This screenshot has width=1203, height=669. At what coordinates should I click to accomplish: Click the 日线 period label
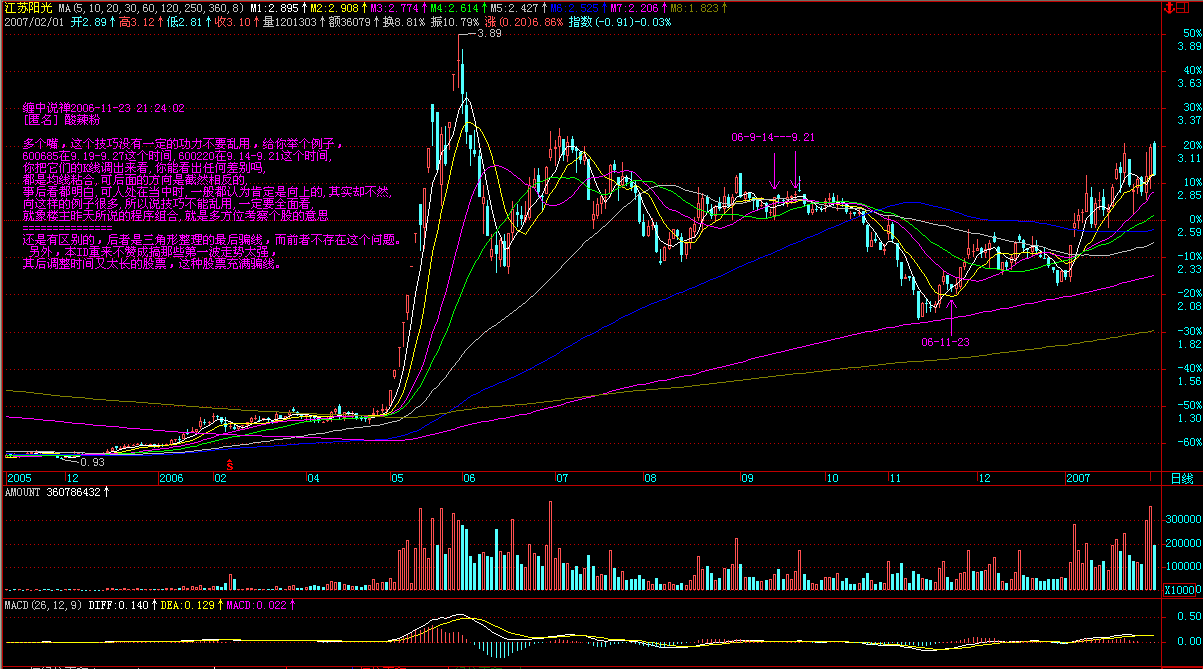[x=1181, y=479]
